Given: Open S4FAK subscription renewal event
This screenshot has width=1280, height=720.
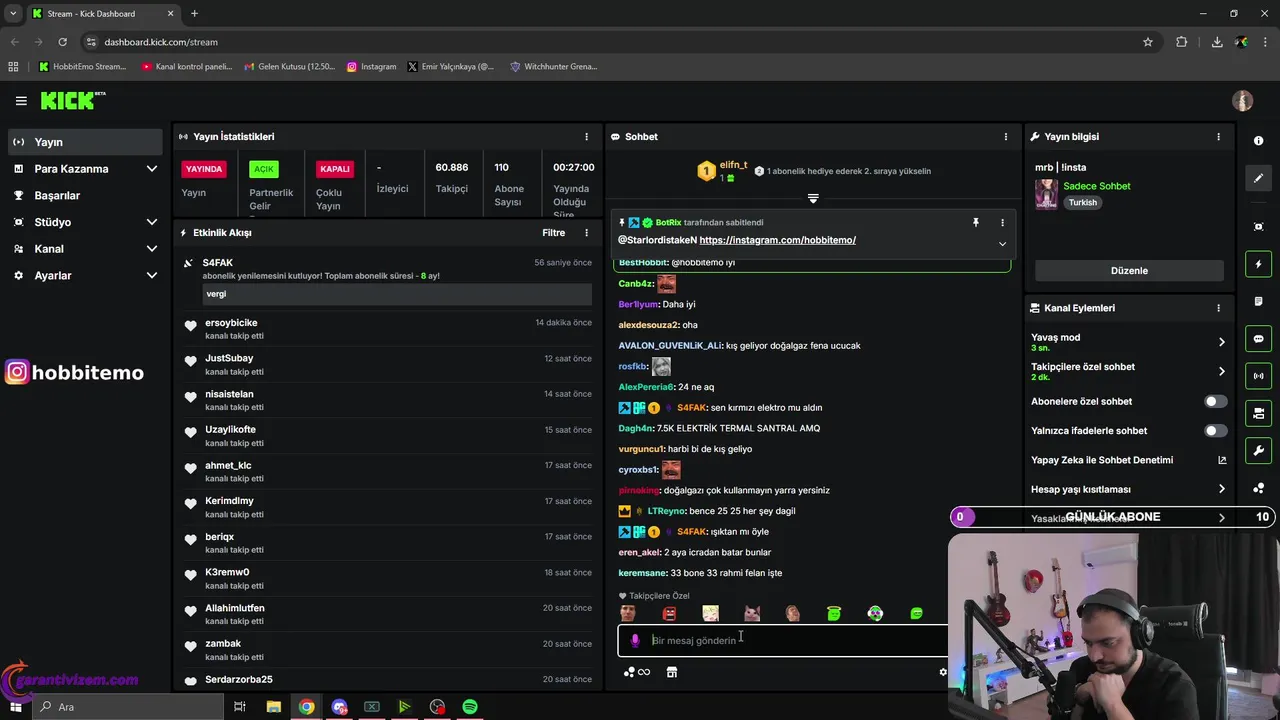Looking at the screenshot, I should 388,278.
